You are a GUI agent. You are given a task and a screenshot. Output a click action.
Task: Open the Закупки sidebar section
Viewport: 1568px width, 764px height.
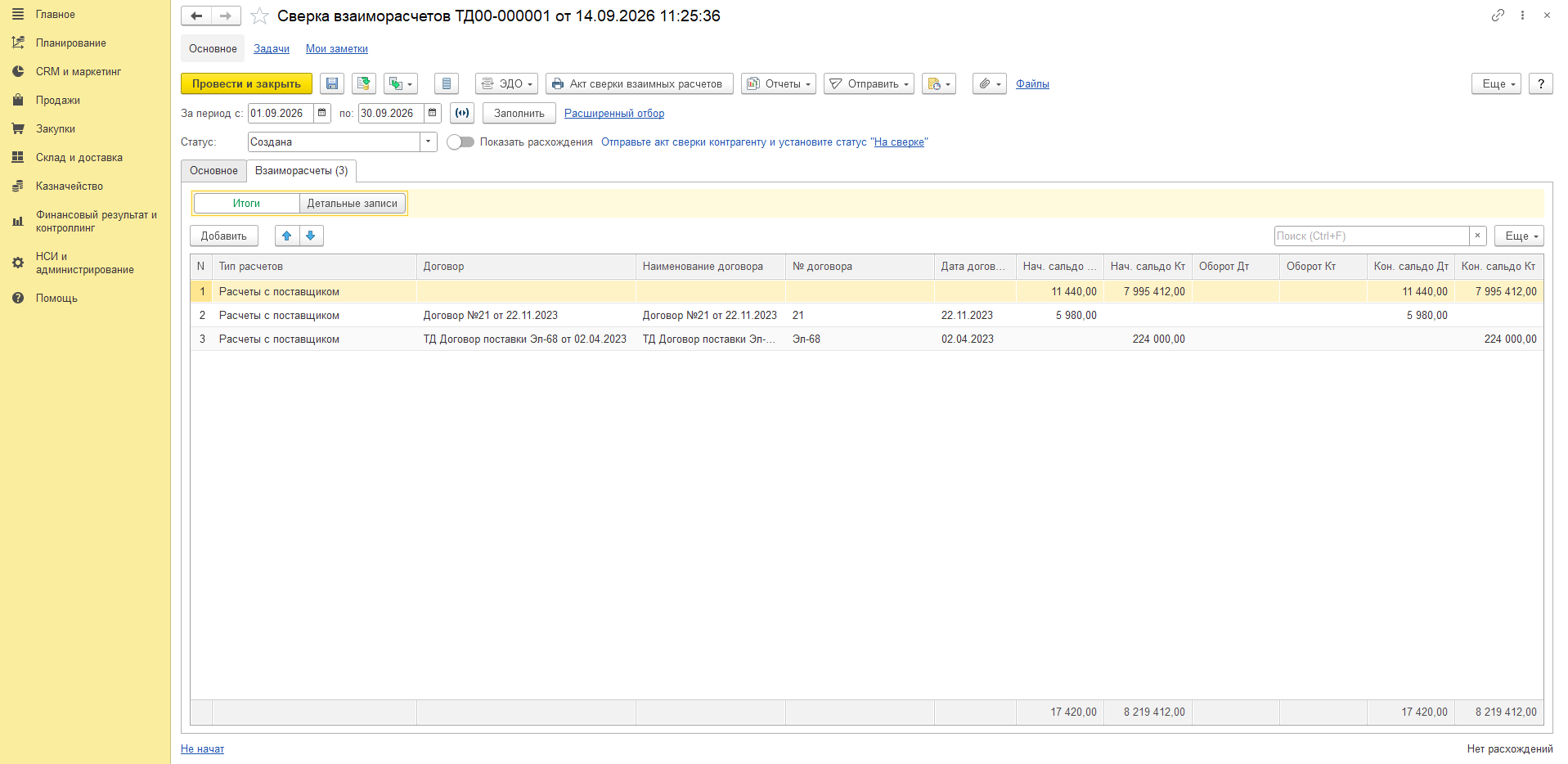pos(56,129)
